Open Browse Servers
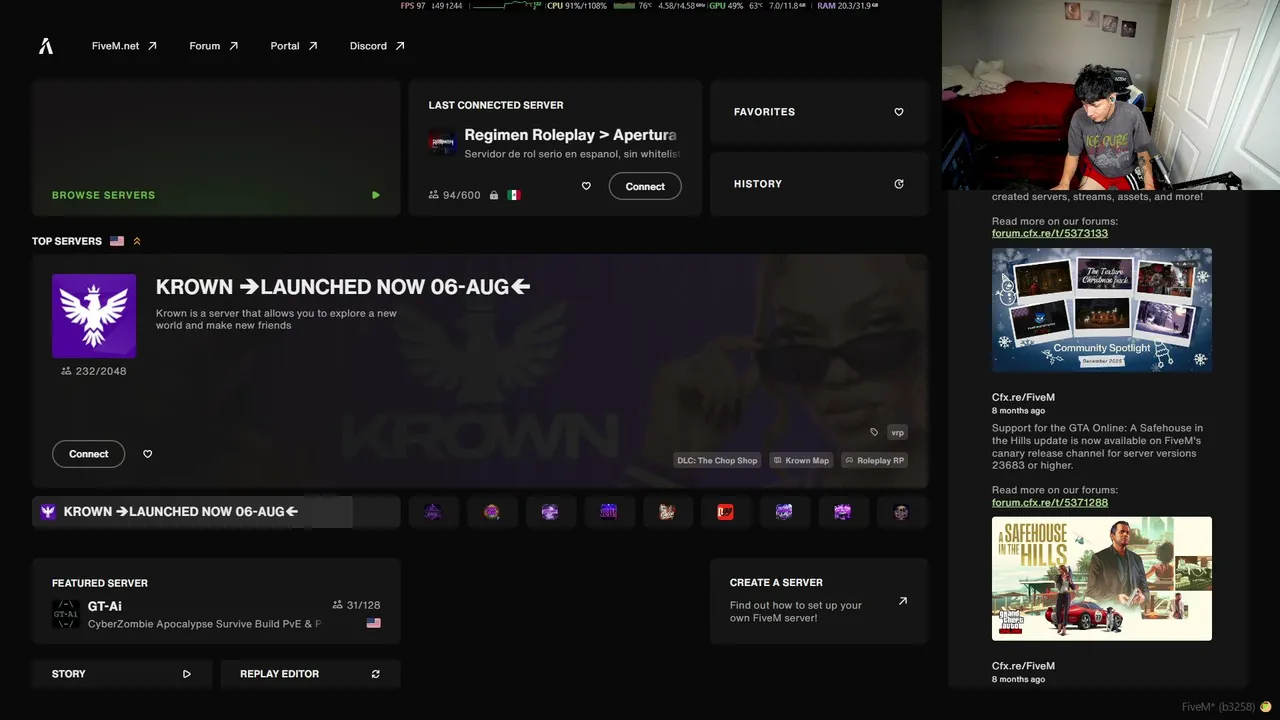The height and width of the screenshot is (720, 1280). (216, 148)
